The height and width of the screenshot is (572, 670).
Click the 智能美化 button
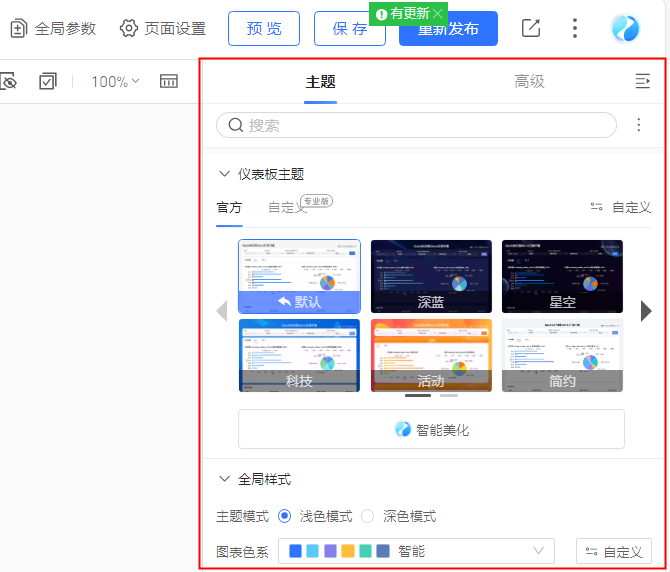(x=431, y=429)
